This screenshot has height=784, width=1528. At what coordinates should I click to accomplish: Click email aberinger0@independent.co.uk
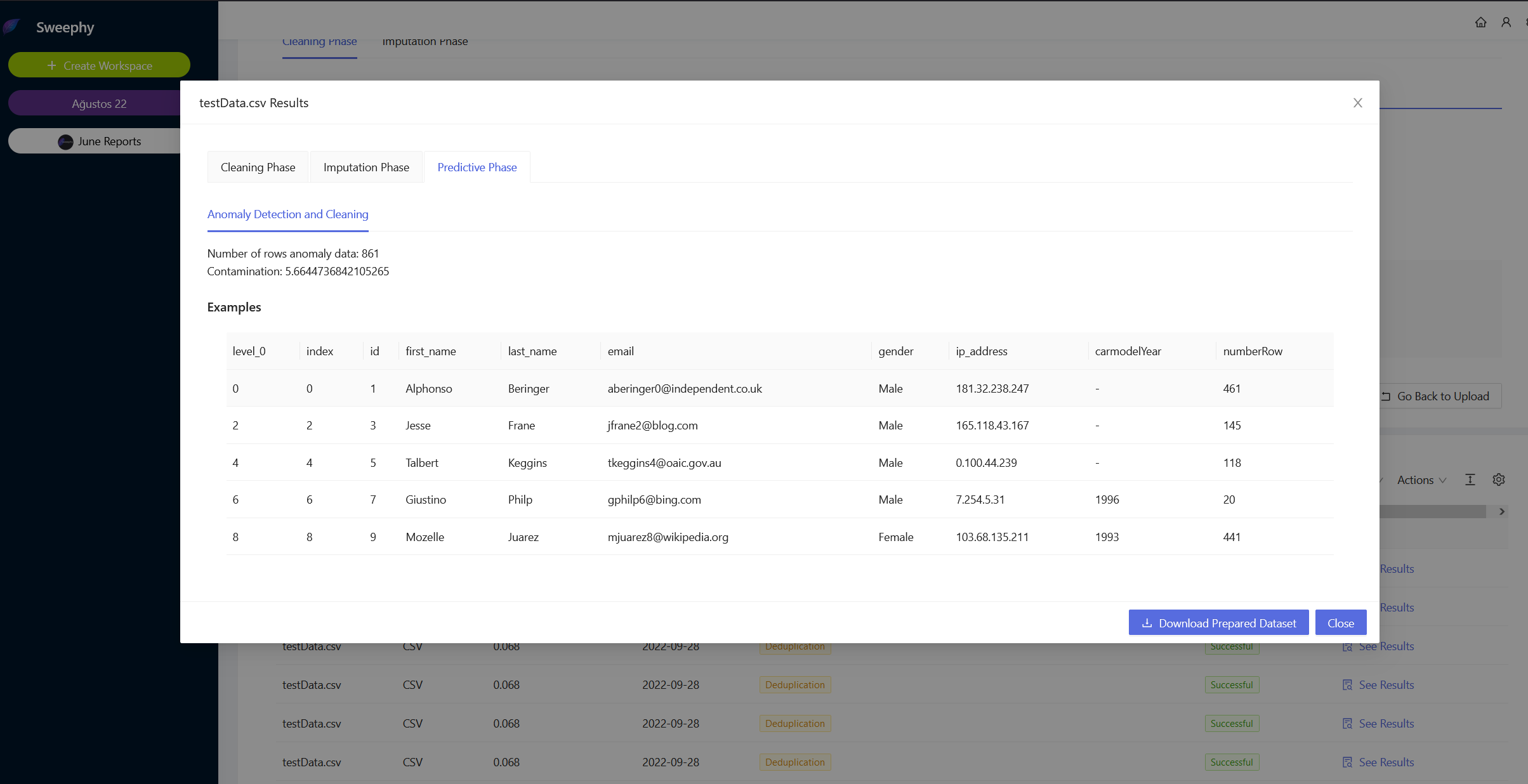pyautogui.click(x=685, y=388)
